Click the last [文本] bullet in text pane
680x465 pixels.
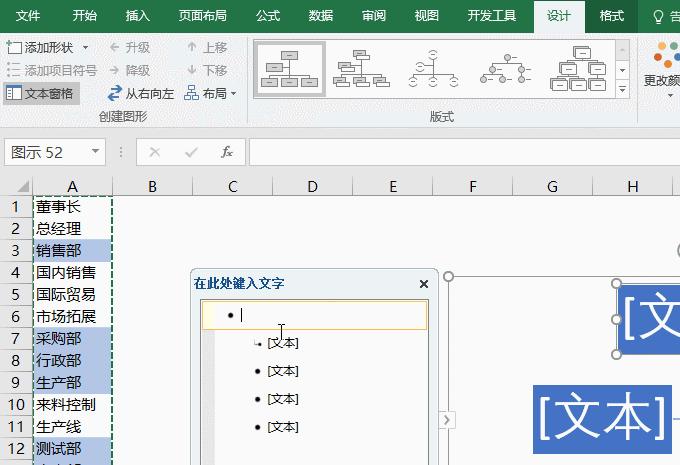point(283,427)
